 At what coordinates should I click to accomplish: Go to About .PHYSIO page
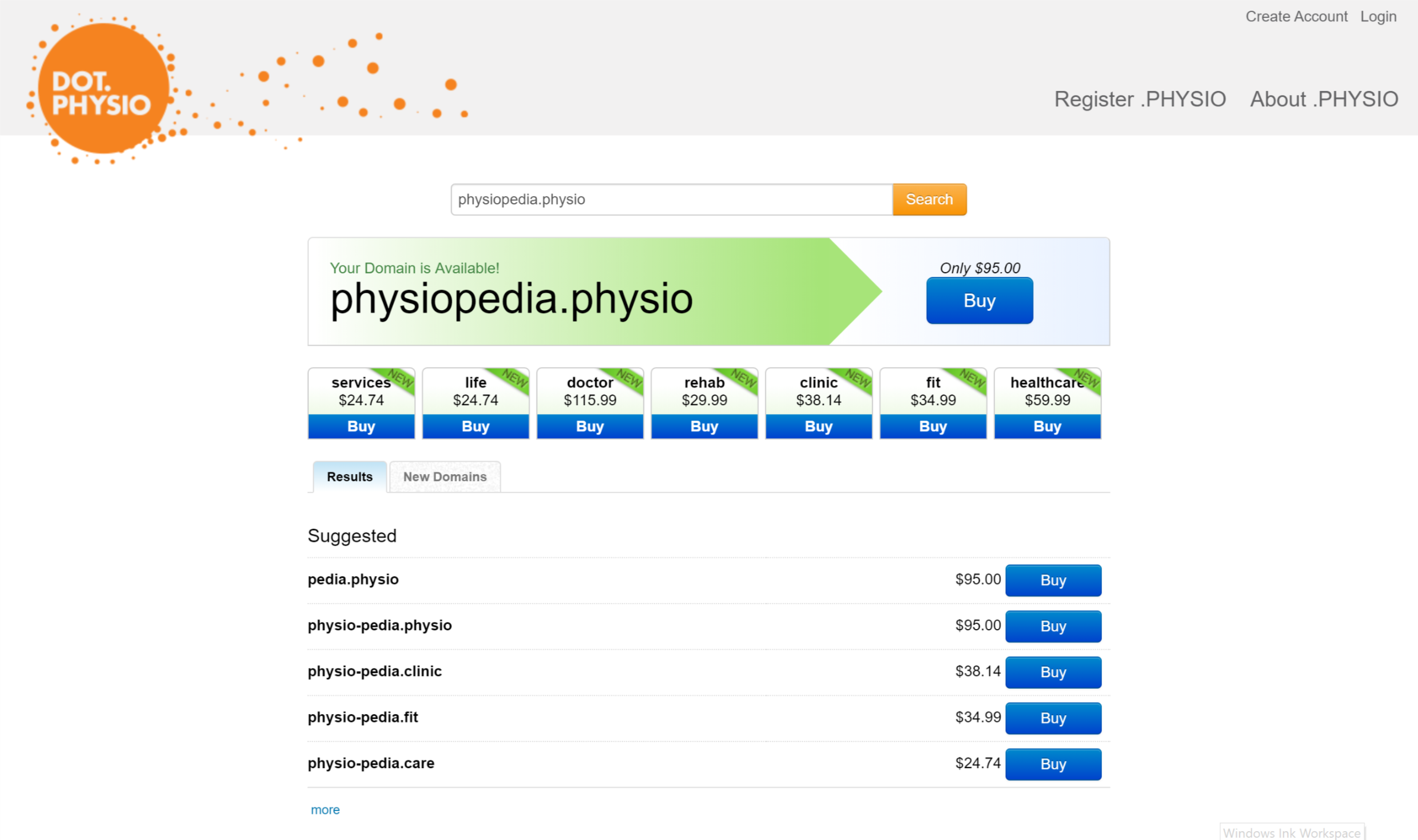point(1324,99)
